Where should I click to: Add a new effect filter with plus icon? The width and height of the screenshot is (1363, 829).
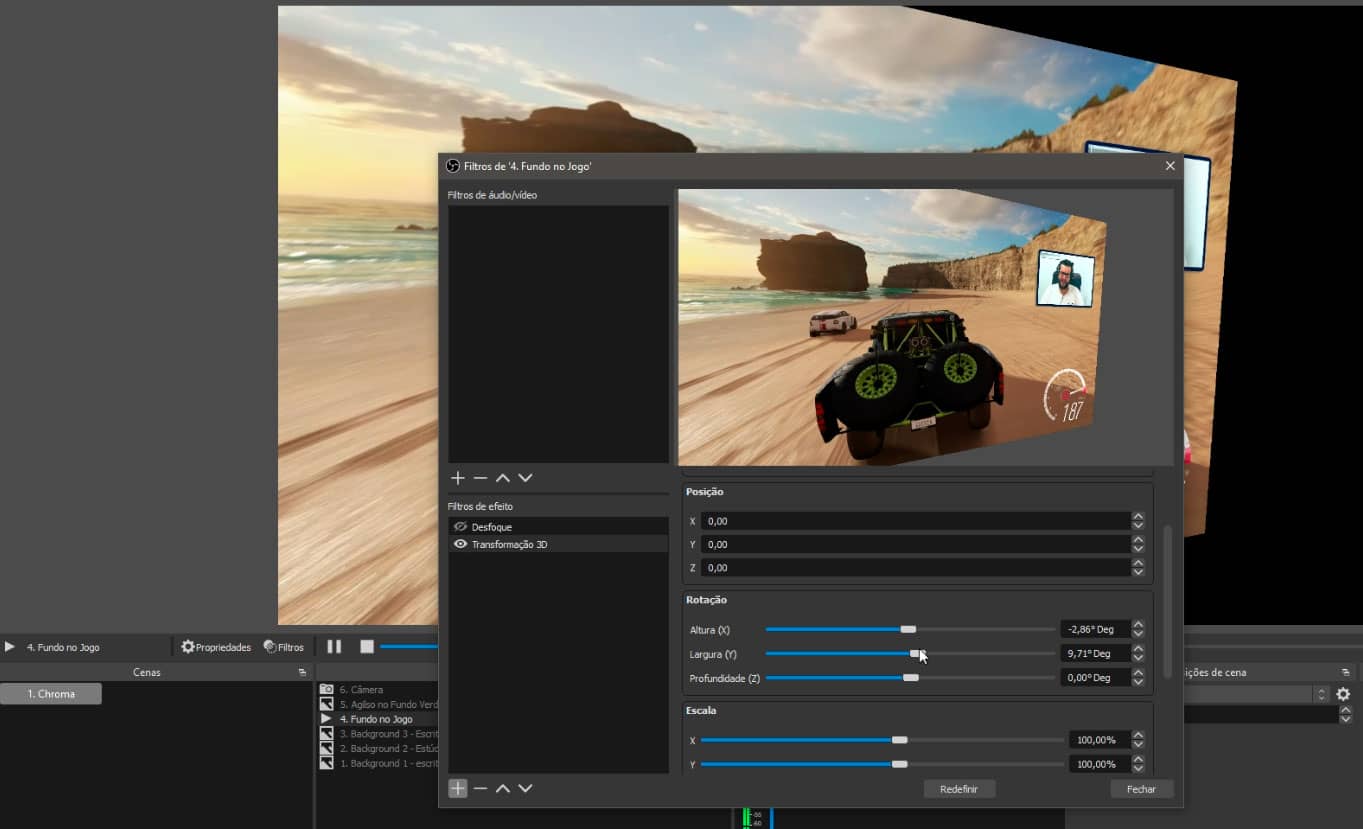(458, 788)
